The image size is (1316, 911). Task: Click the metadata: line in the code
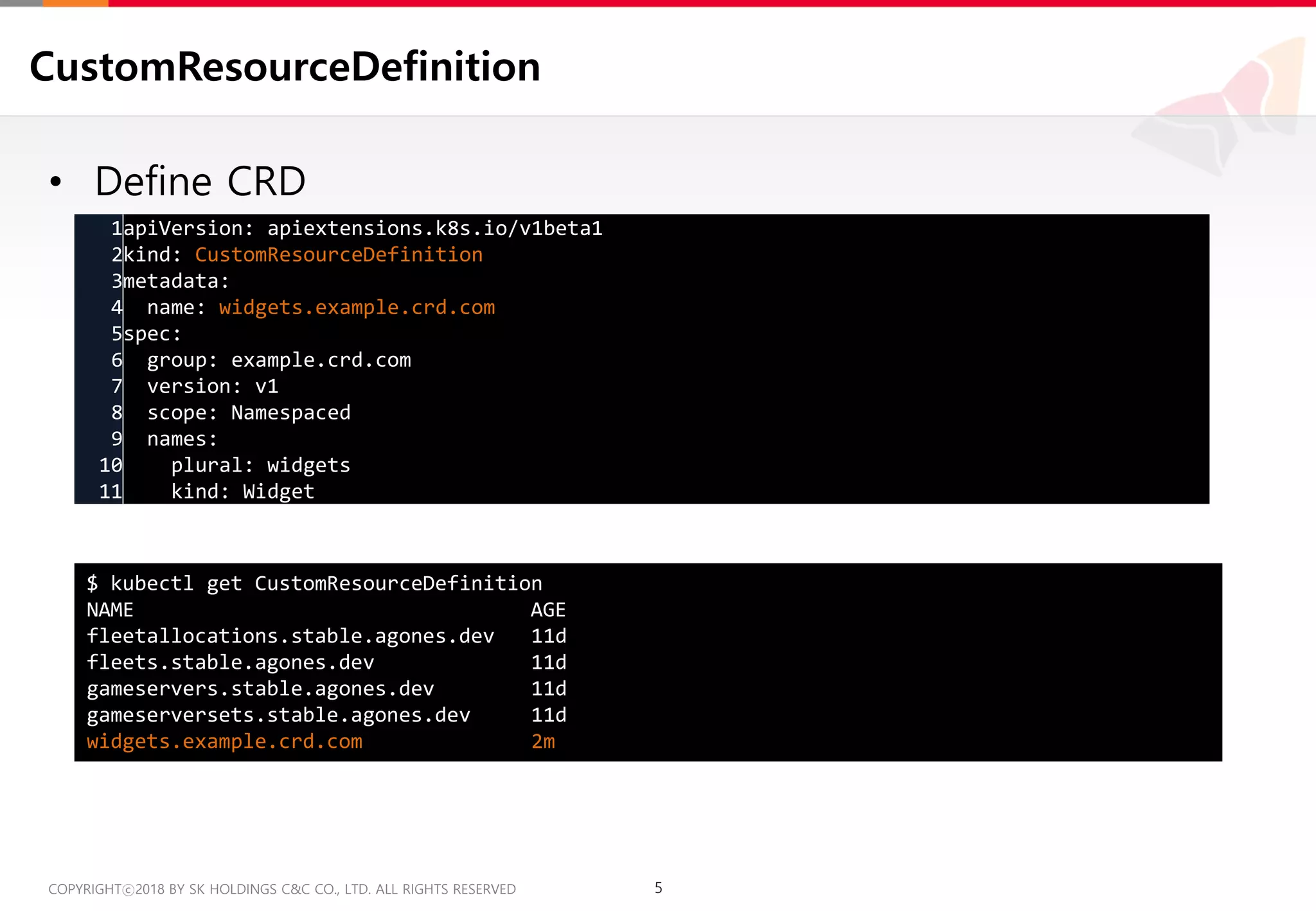point(176,281)
